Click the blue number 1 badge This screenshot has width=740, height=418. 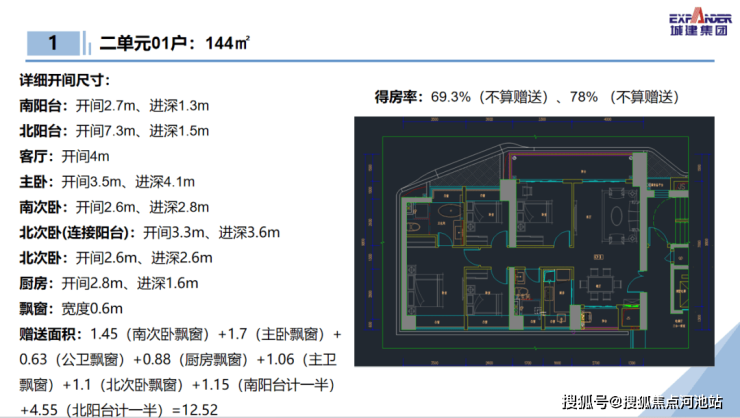pos(53,43)
